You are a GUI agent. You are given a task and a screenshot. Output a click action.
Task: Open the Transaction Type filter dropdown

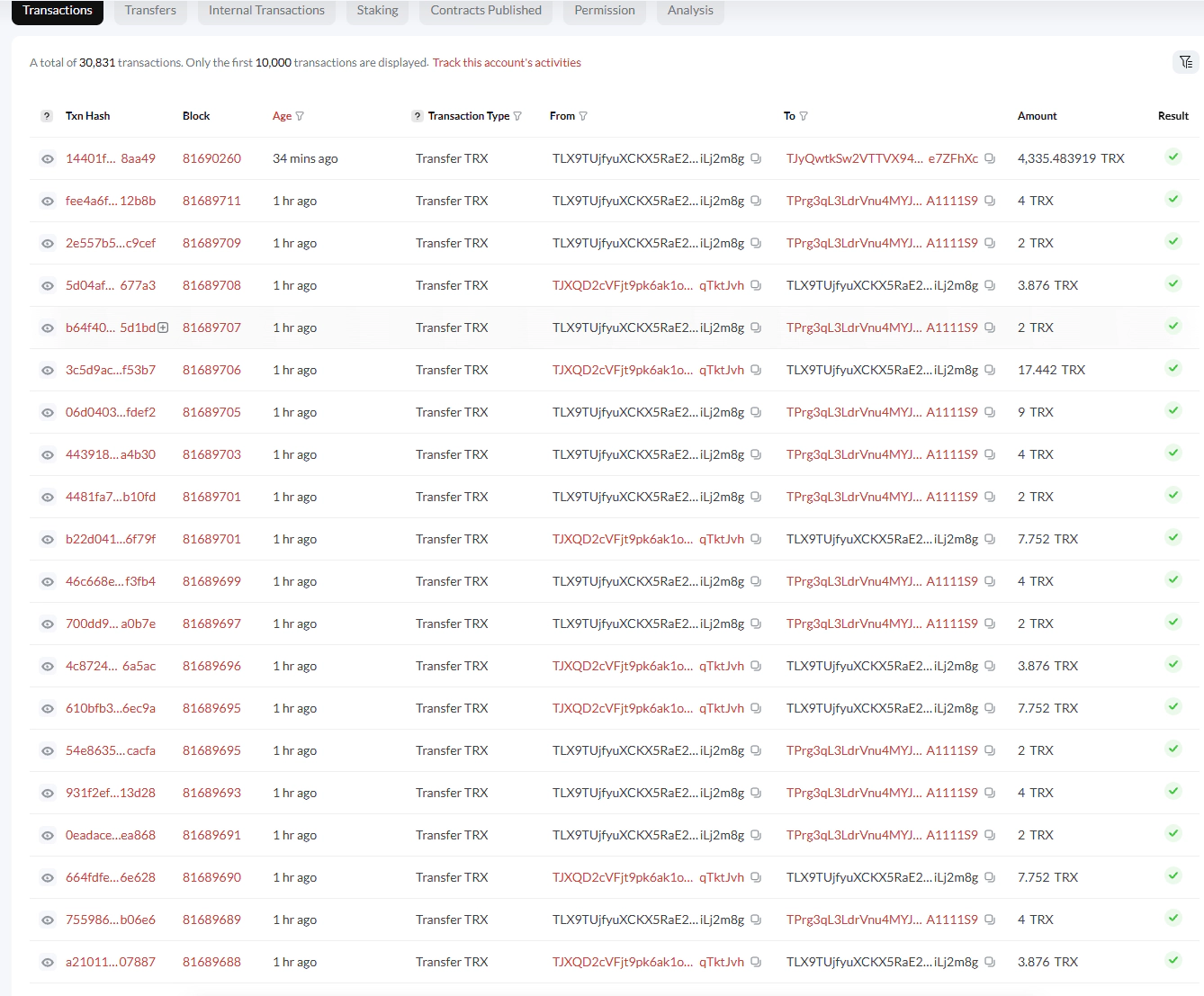[x=517, y=116]
